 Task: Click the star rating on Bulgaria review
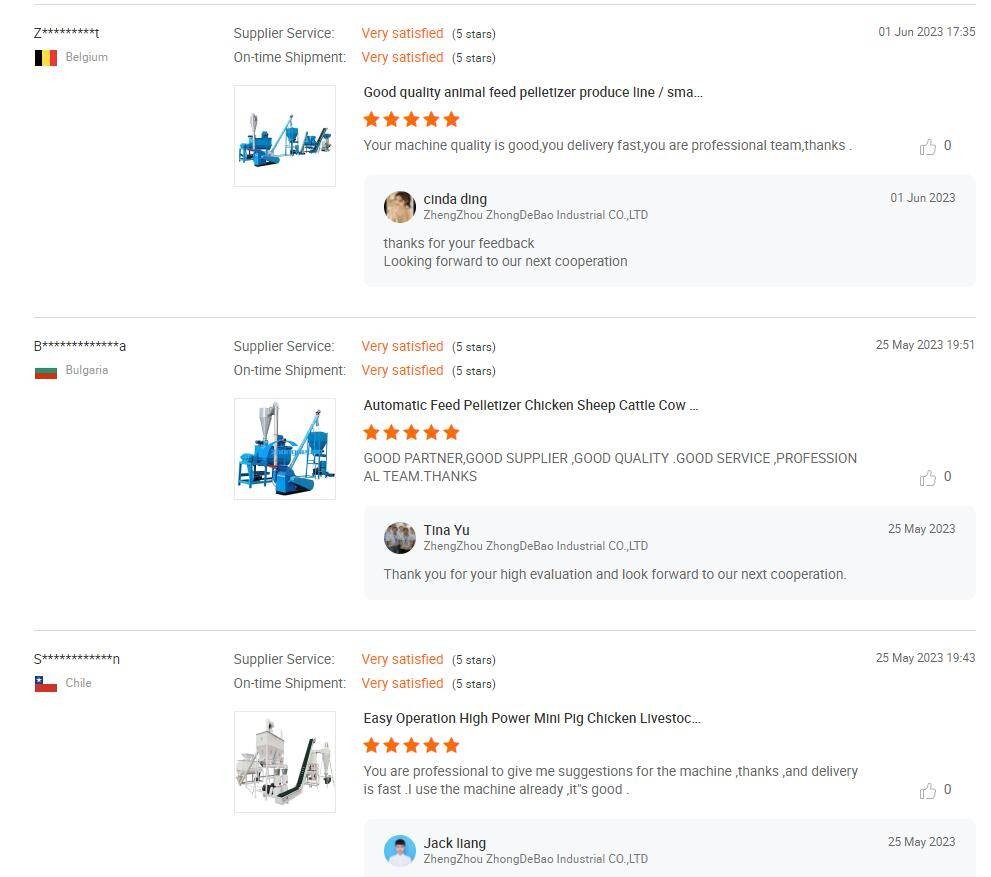[x=411, y=432]
